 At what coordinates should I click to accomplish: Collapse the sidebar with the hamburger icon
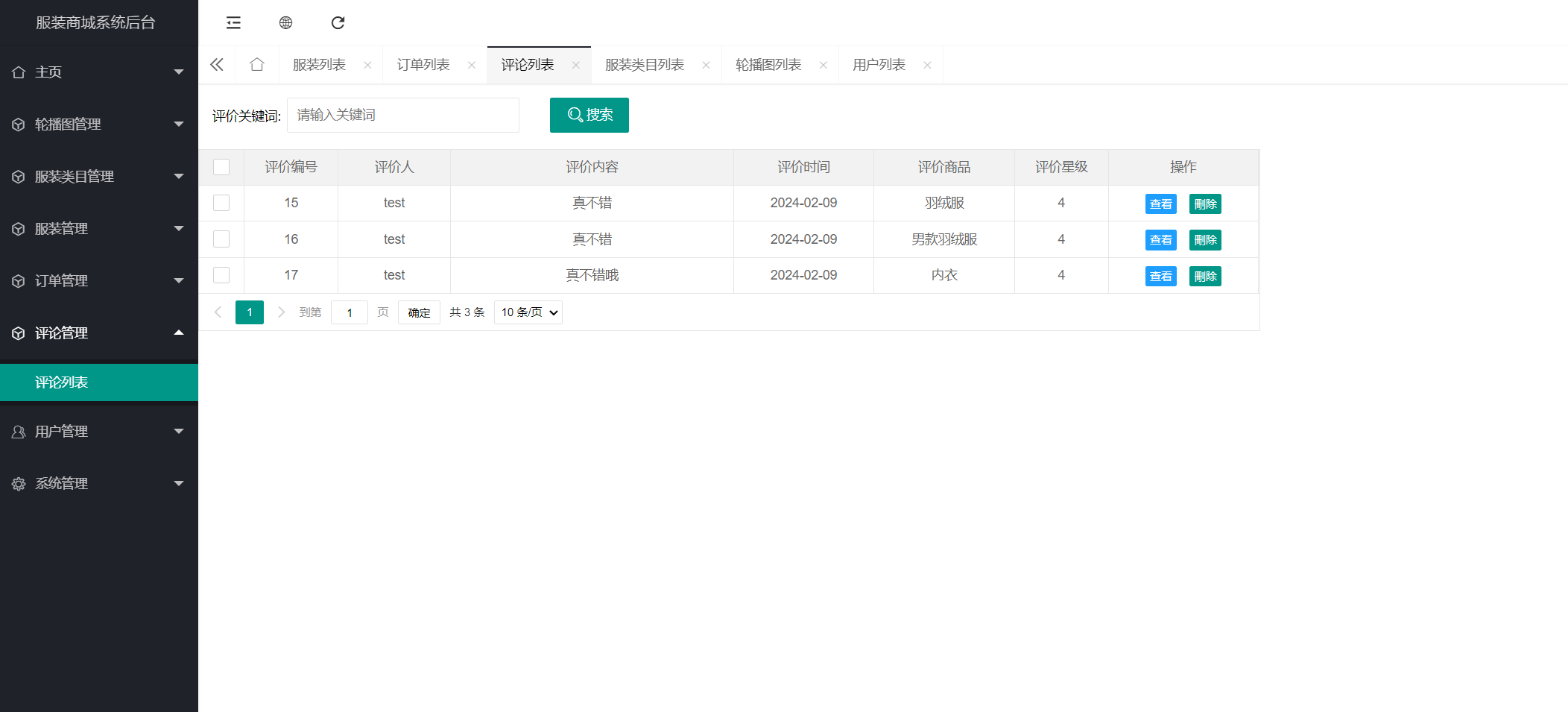click(233, 23)
